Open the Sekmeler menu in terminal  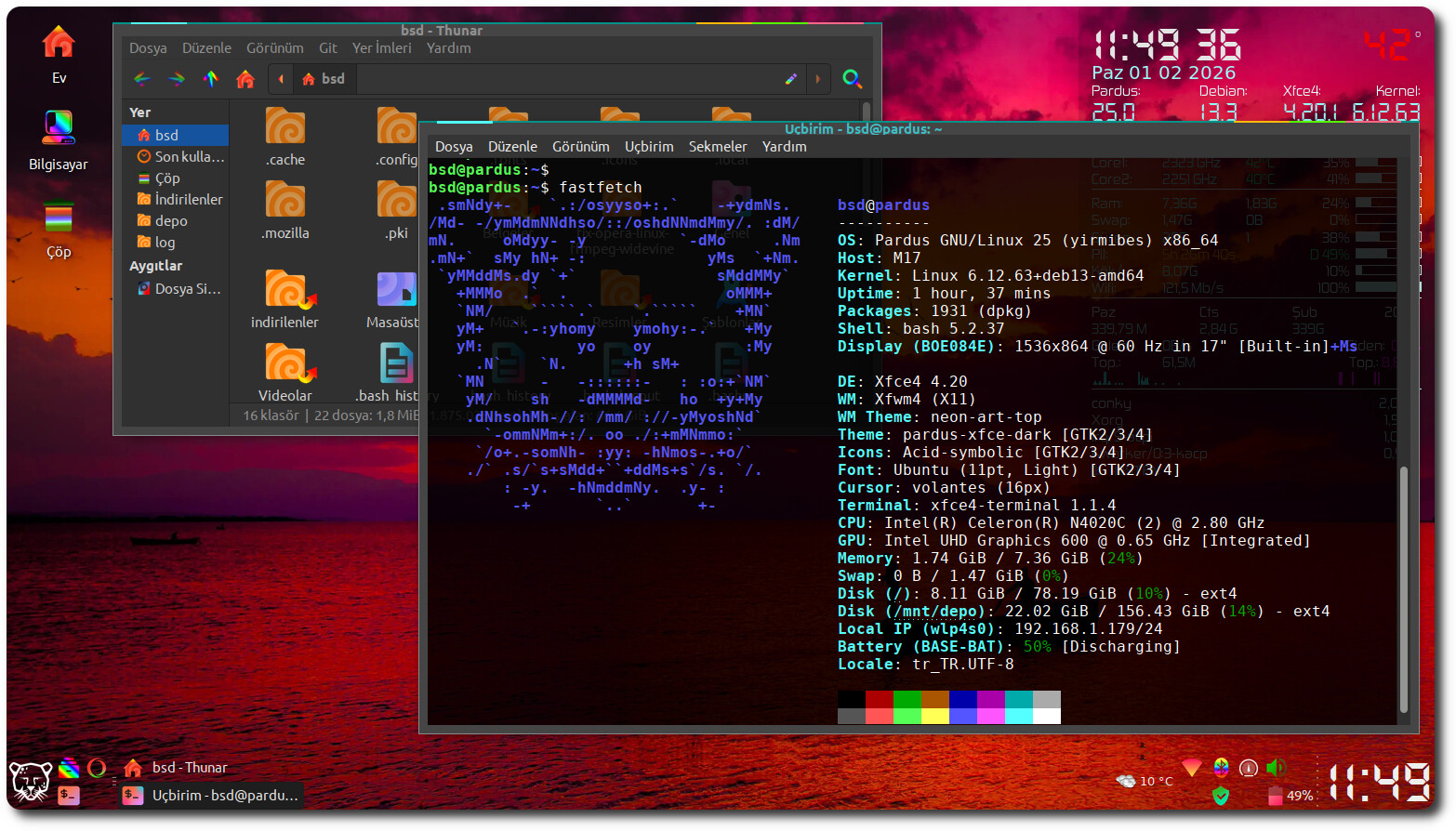717,147
